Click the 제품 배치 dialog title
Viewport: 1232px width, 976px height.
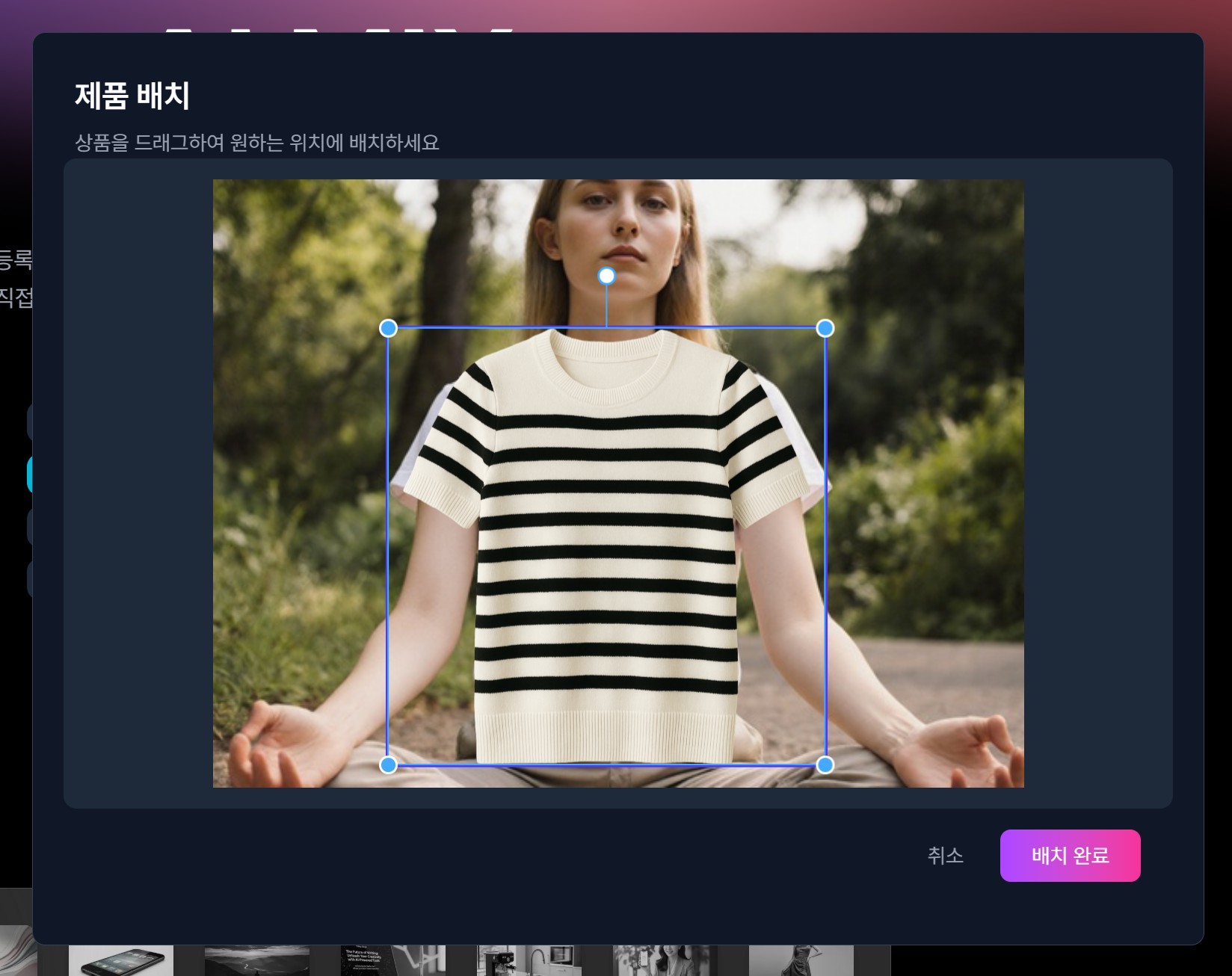(132, 96)
